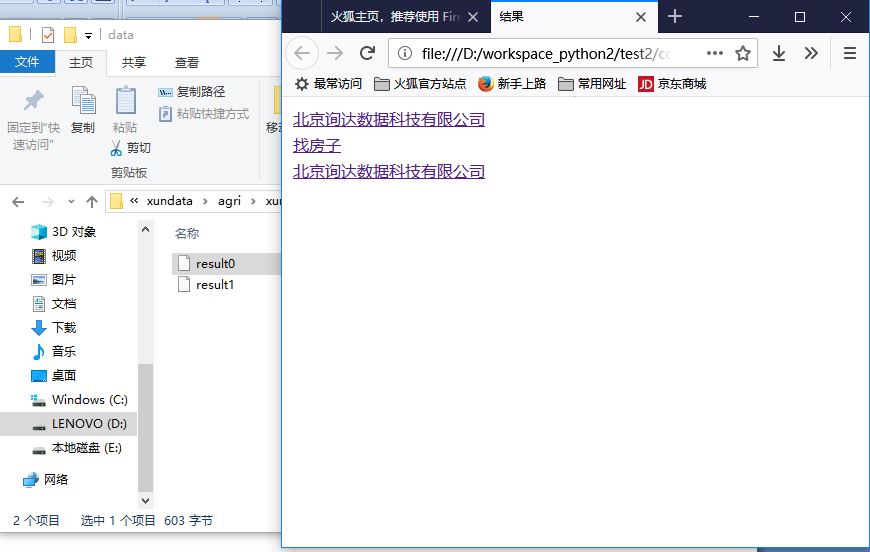Click navigation pane scrollbar down arrow

(x=145, y=500)
